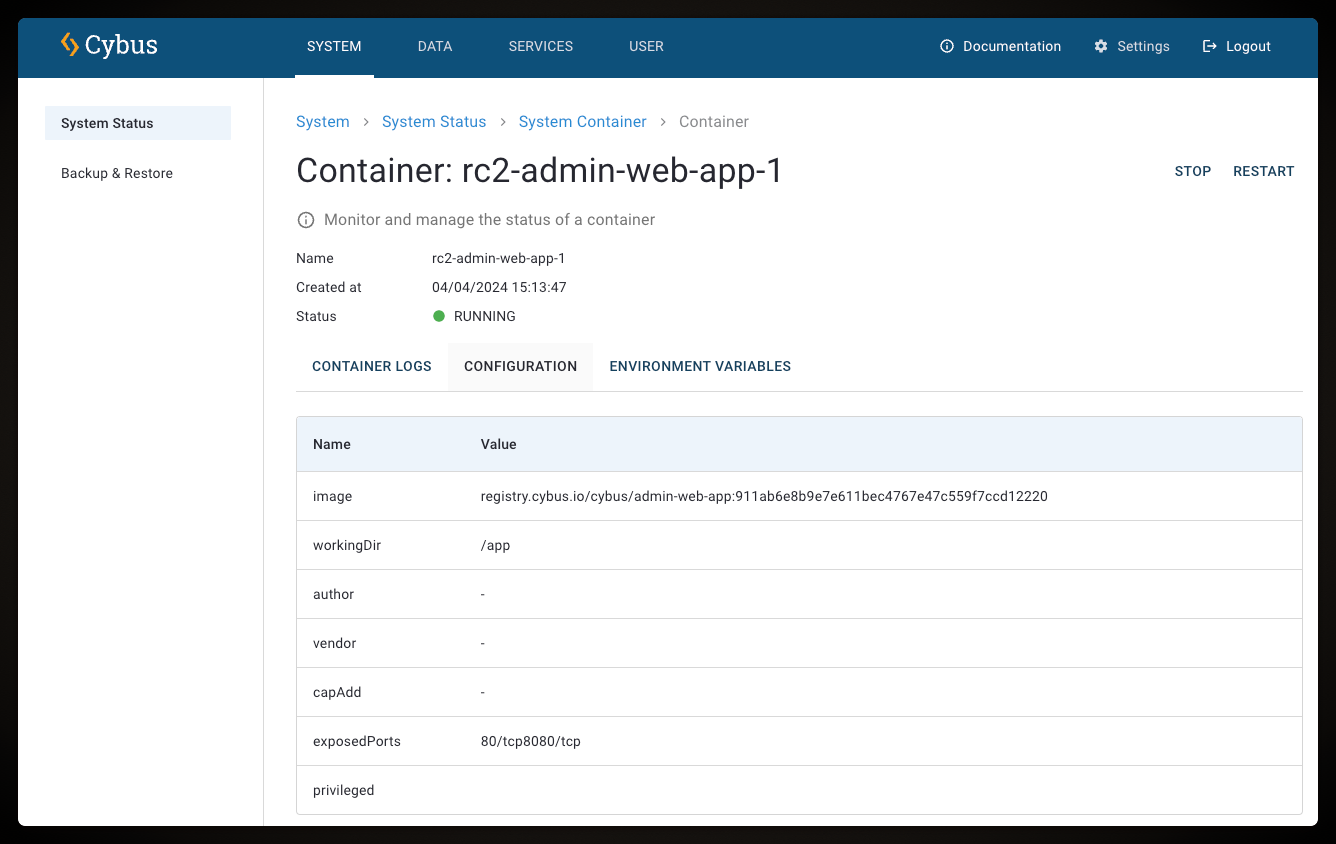
Task: Click the image registry value cell
Action: [764, 496]
